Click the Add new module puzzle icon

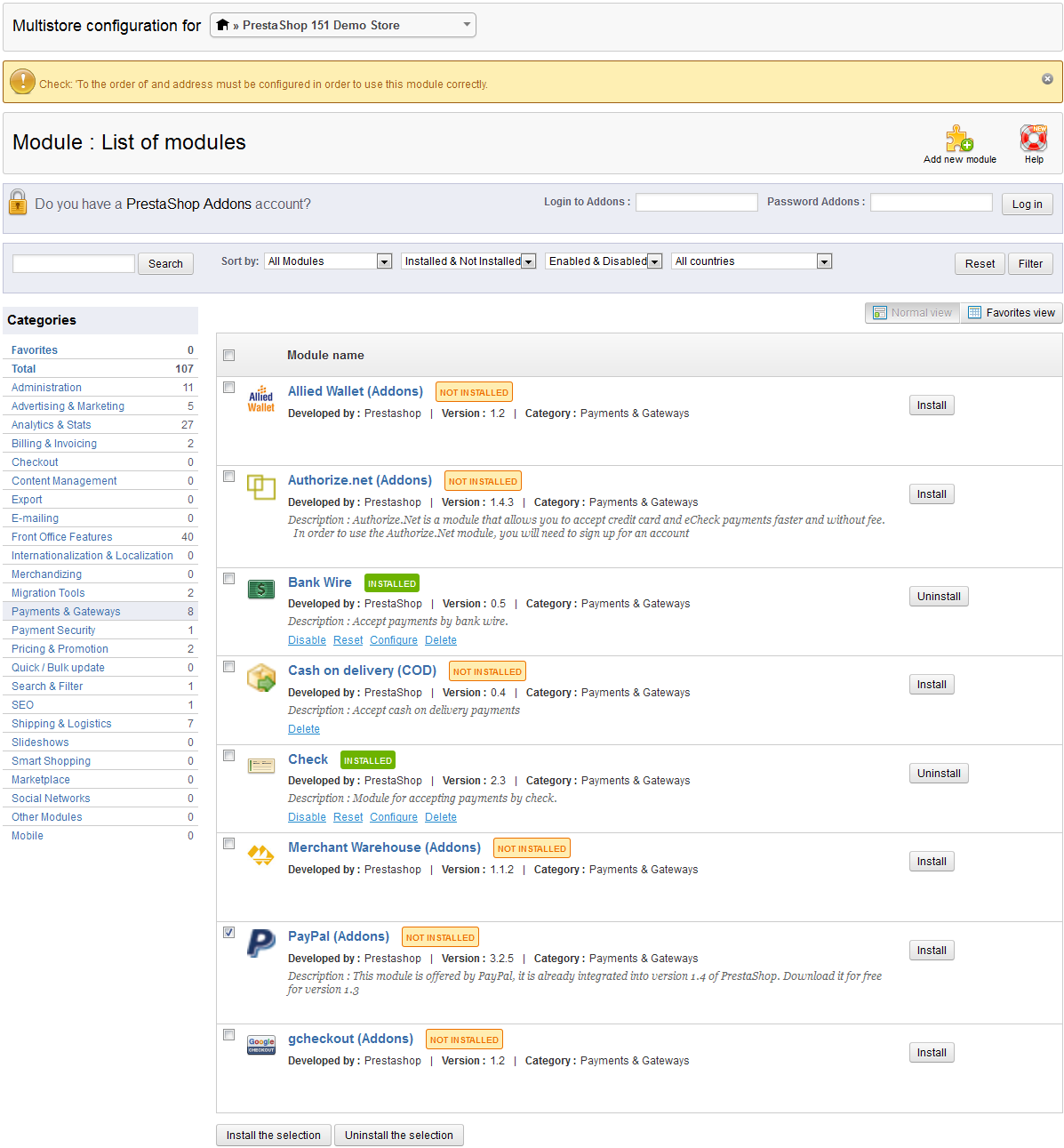point(959,139)
